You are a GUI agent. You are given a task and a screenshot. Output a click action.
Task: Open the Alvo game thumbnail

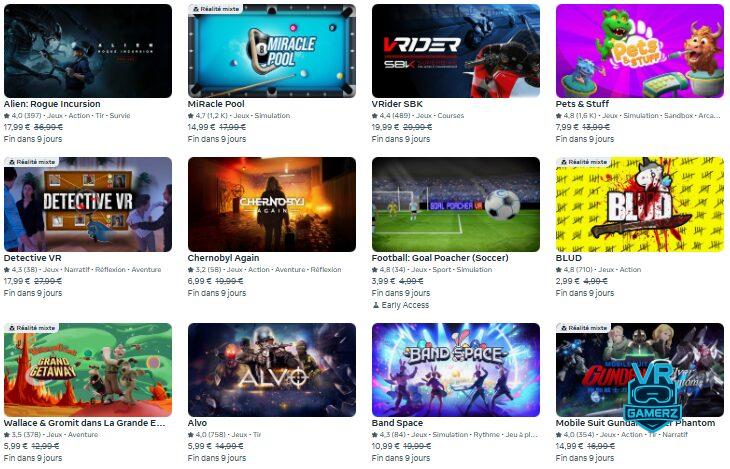pos(272,370)
